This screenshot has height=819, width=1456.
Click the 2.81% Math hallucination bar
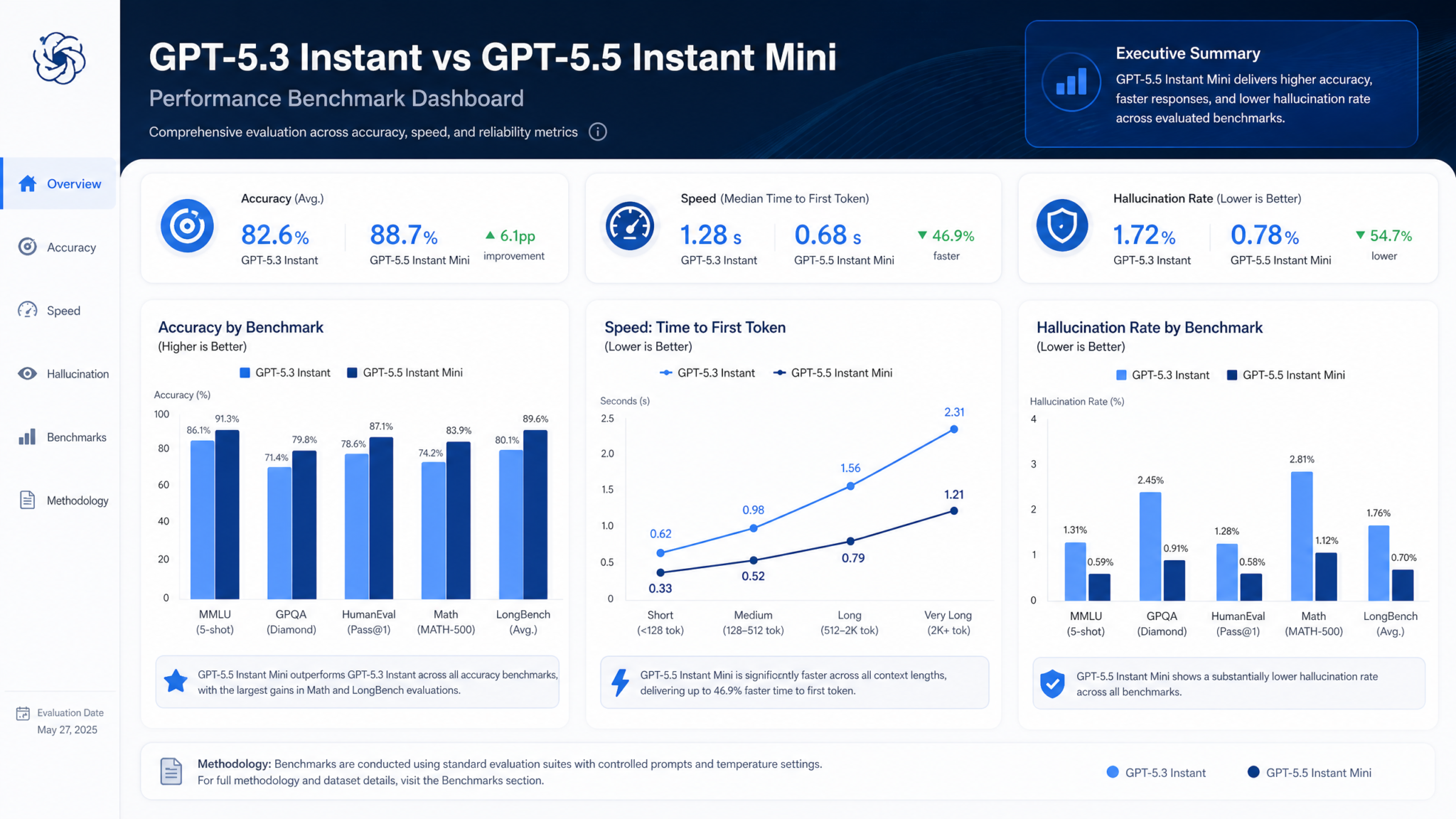coord(1302,536)
